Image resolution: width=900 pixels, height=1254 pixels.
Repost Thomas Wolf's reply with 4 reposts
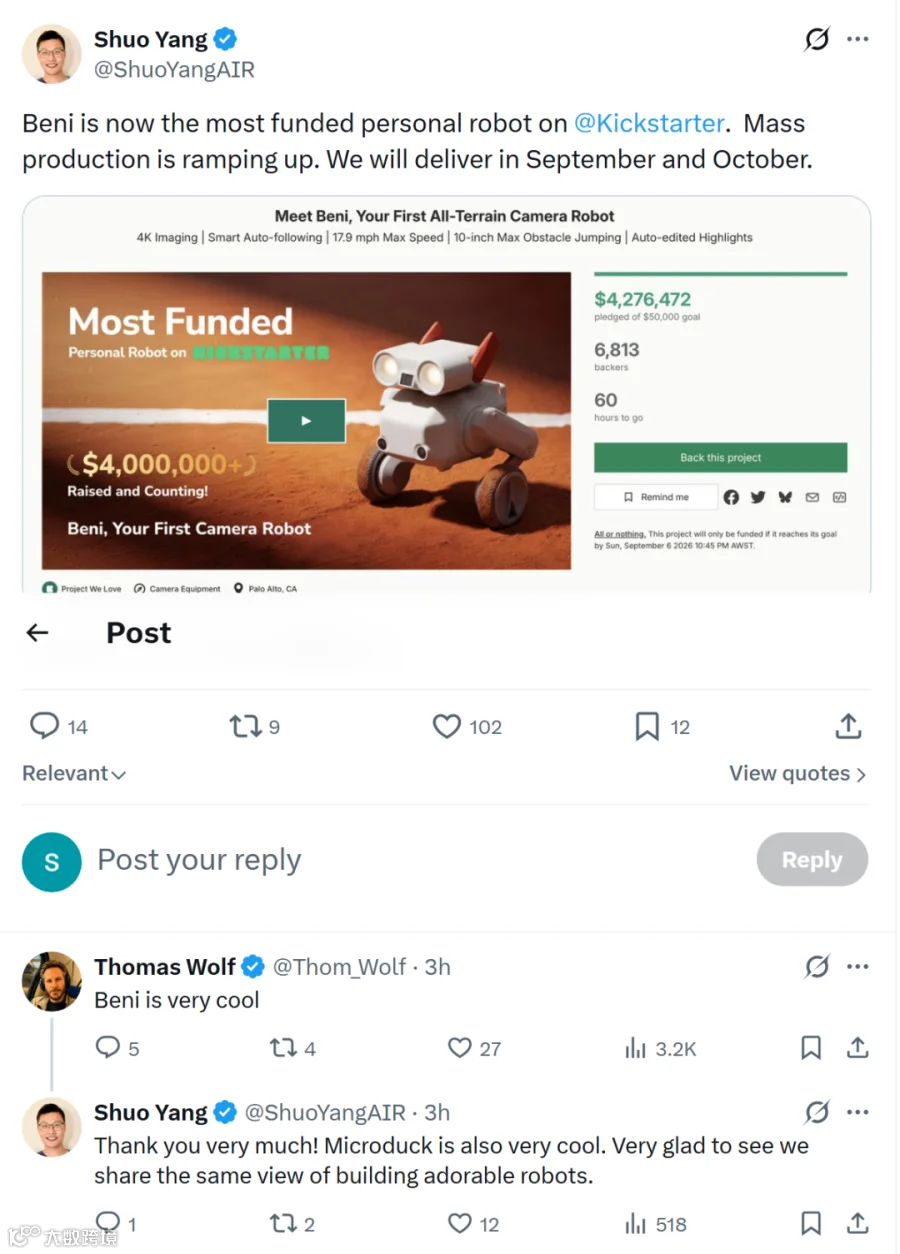click(284, 1048)
